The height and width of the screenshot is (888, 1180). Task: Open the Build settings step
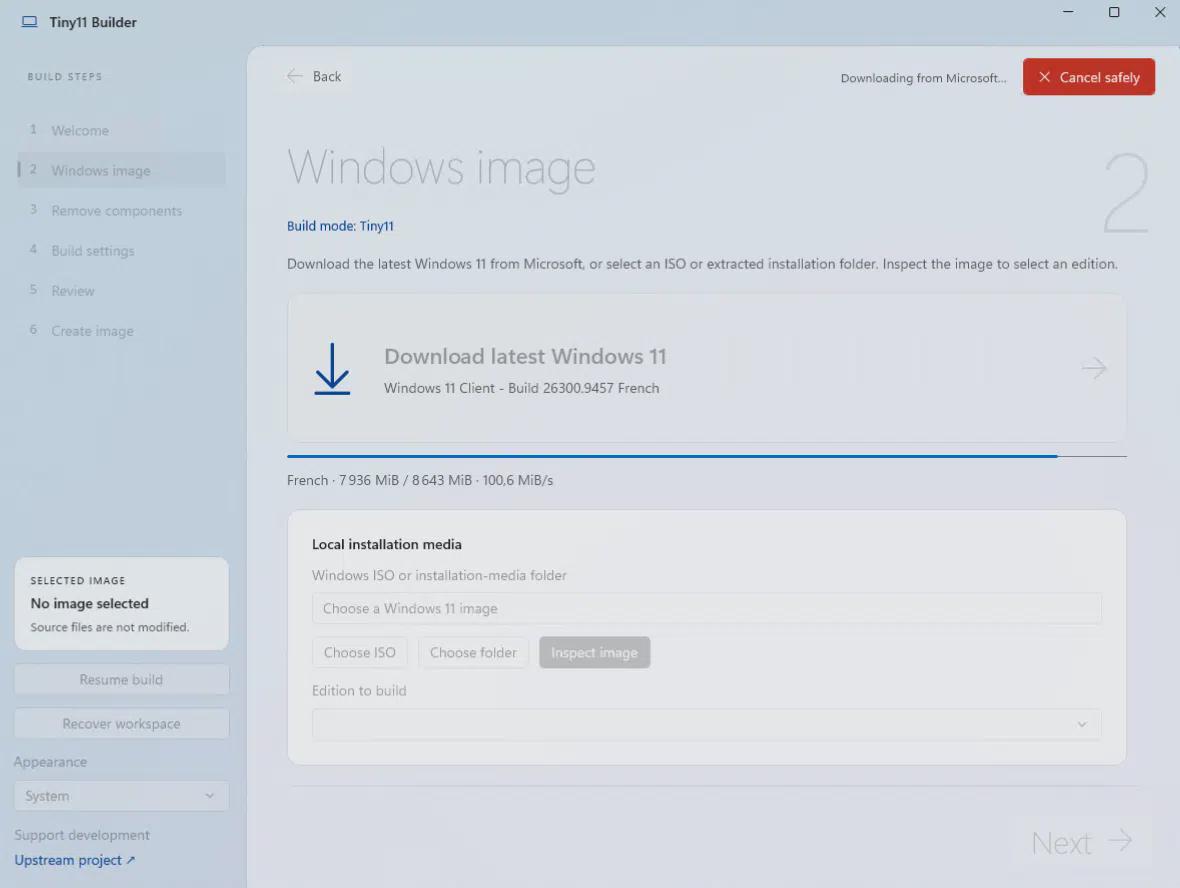[122, 251]
